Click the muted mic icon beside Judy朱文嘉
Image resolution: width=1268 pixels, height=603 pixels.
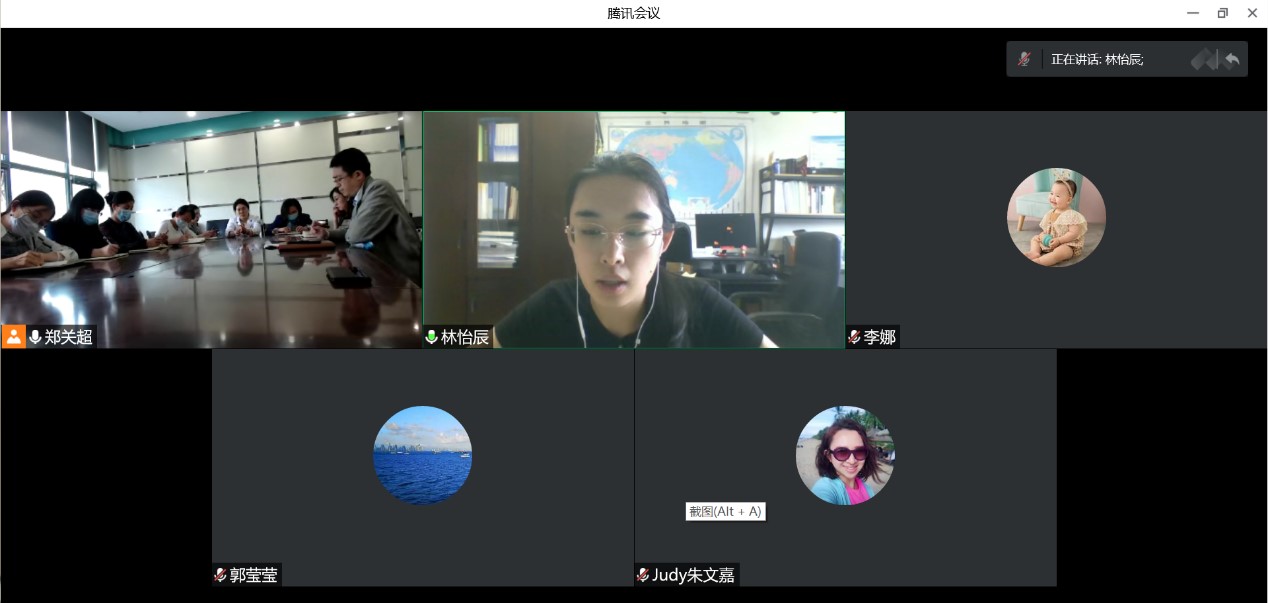(643, 575)
